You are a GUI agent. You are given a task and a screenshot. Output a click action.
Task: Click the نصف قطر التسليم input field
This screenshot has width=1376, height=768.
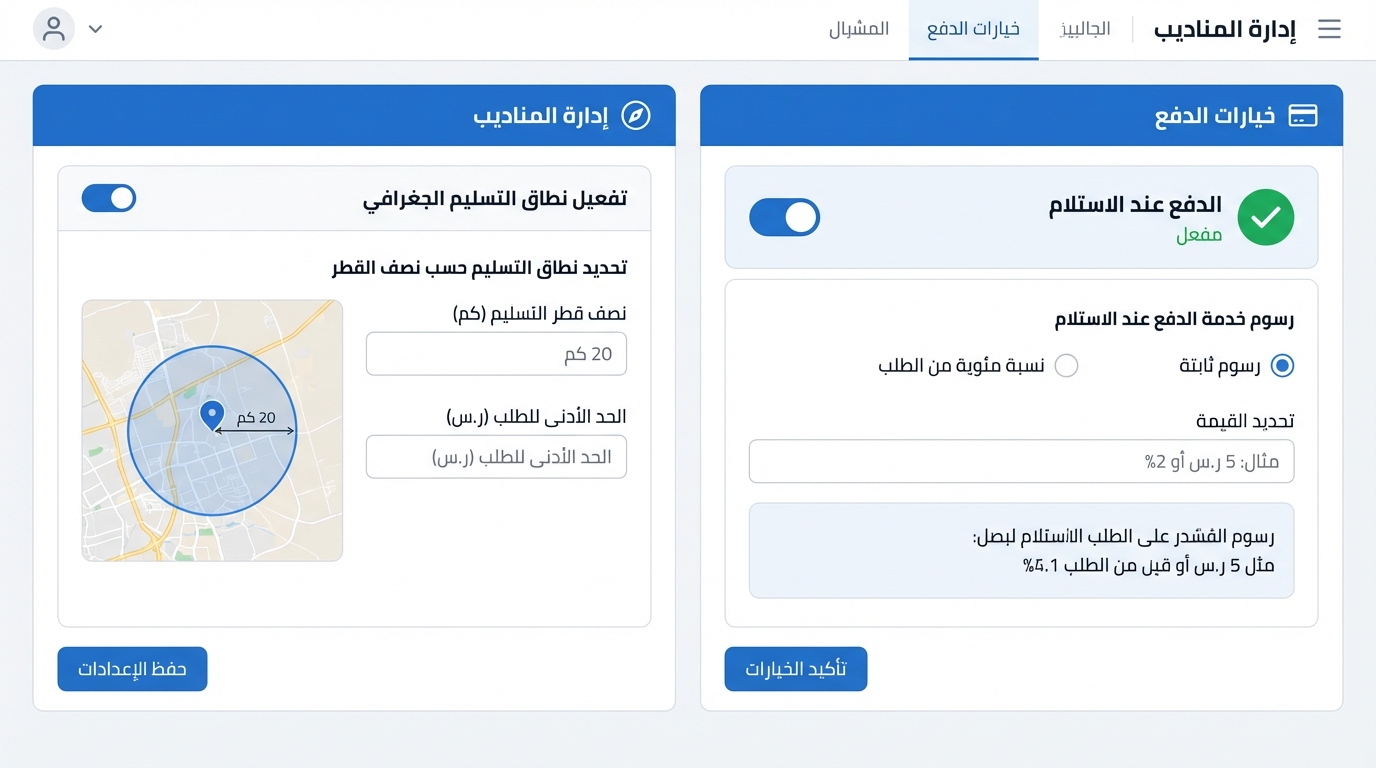pos(496,354)
